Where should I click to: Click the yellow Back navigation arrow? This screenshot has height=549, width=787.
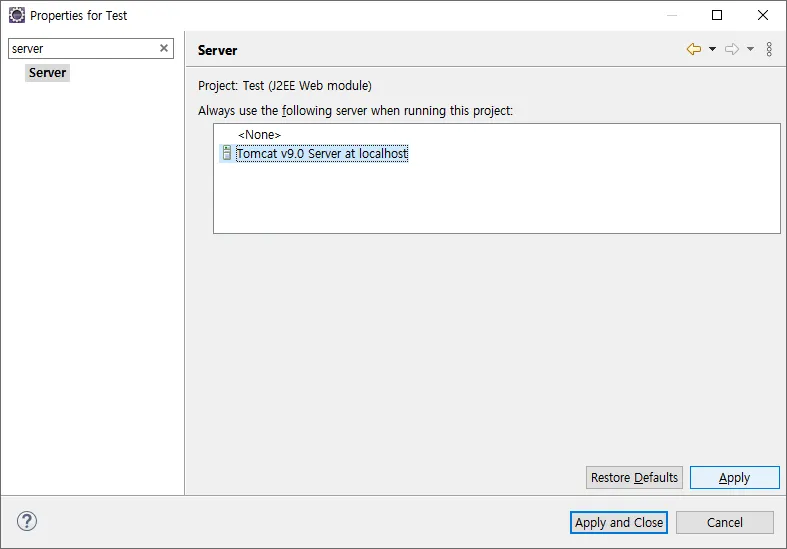[693, 49]
